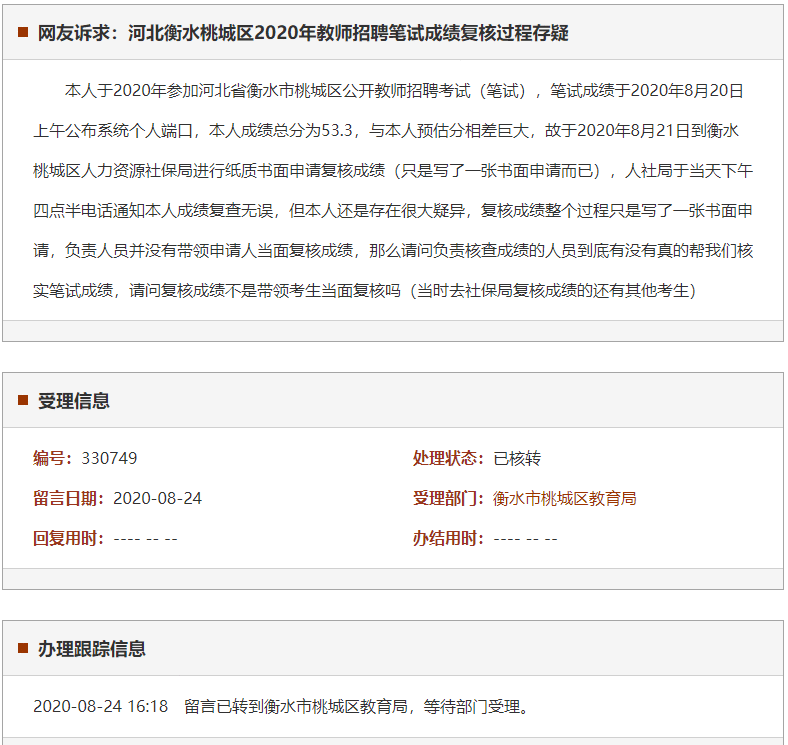Click the 受理部门 label

point(448,499)
